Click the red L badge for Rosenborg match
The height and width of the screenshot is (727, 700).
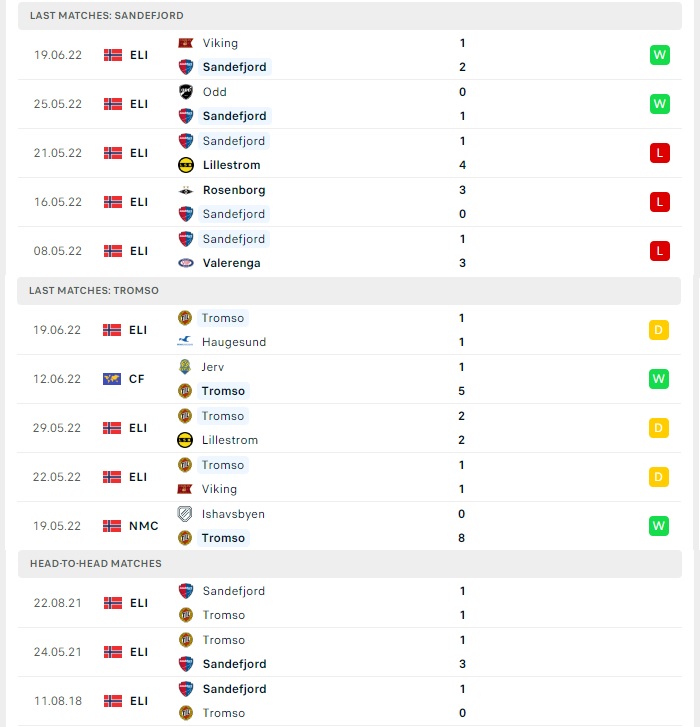pos(660,202)
